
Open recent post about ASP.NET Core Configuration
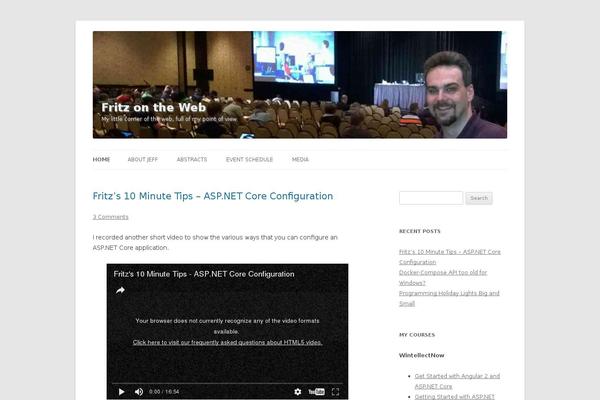(450, 257)
